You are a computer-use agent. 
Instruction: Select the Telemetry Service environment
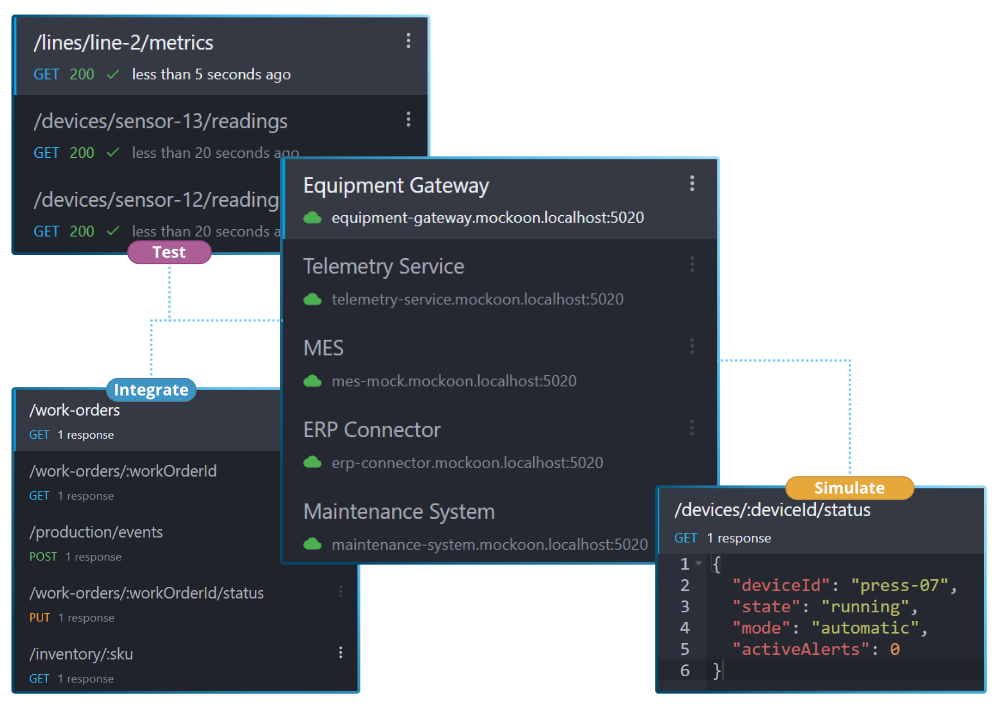(500, 282)
